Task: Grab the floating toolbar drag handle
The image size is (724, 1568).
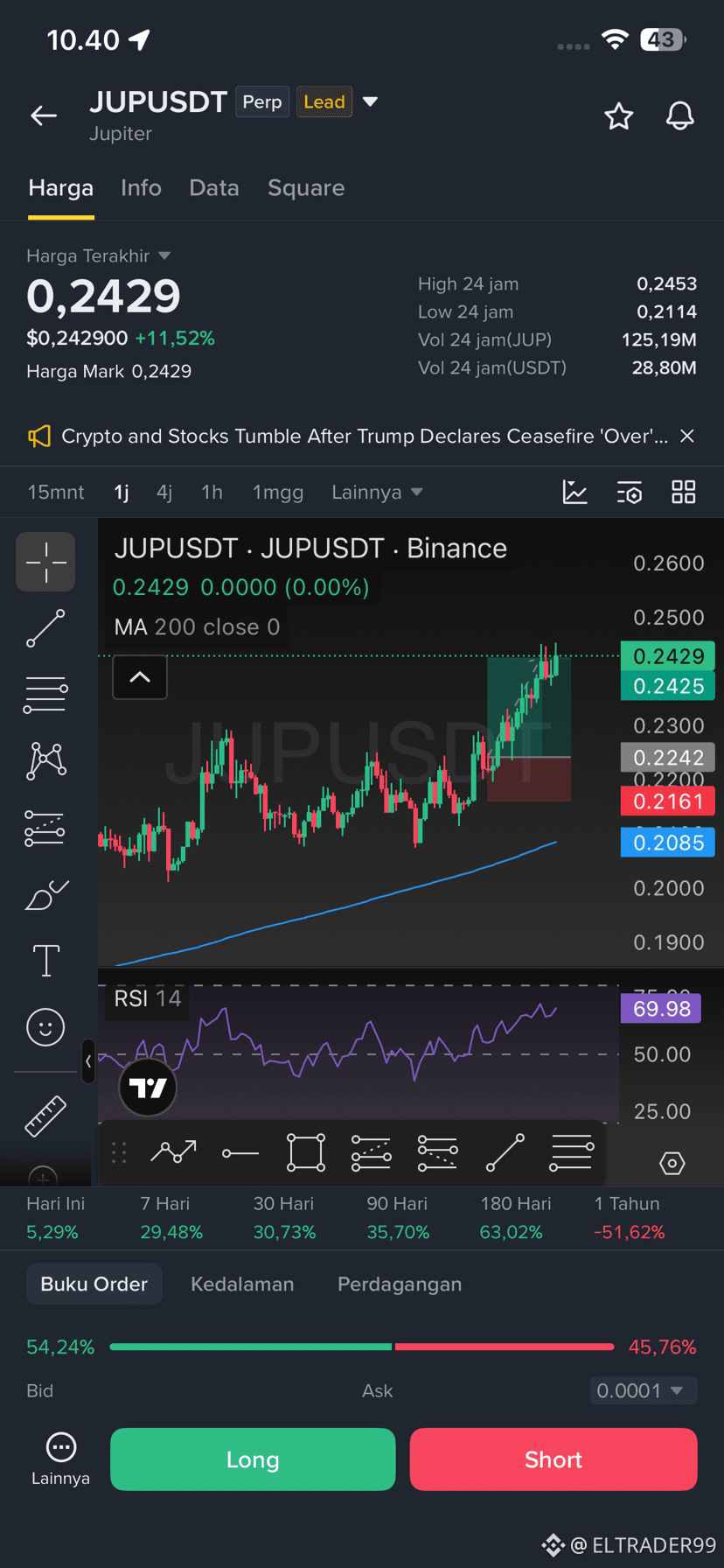Action: 120,1153
